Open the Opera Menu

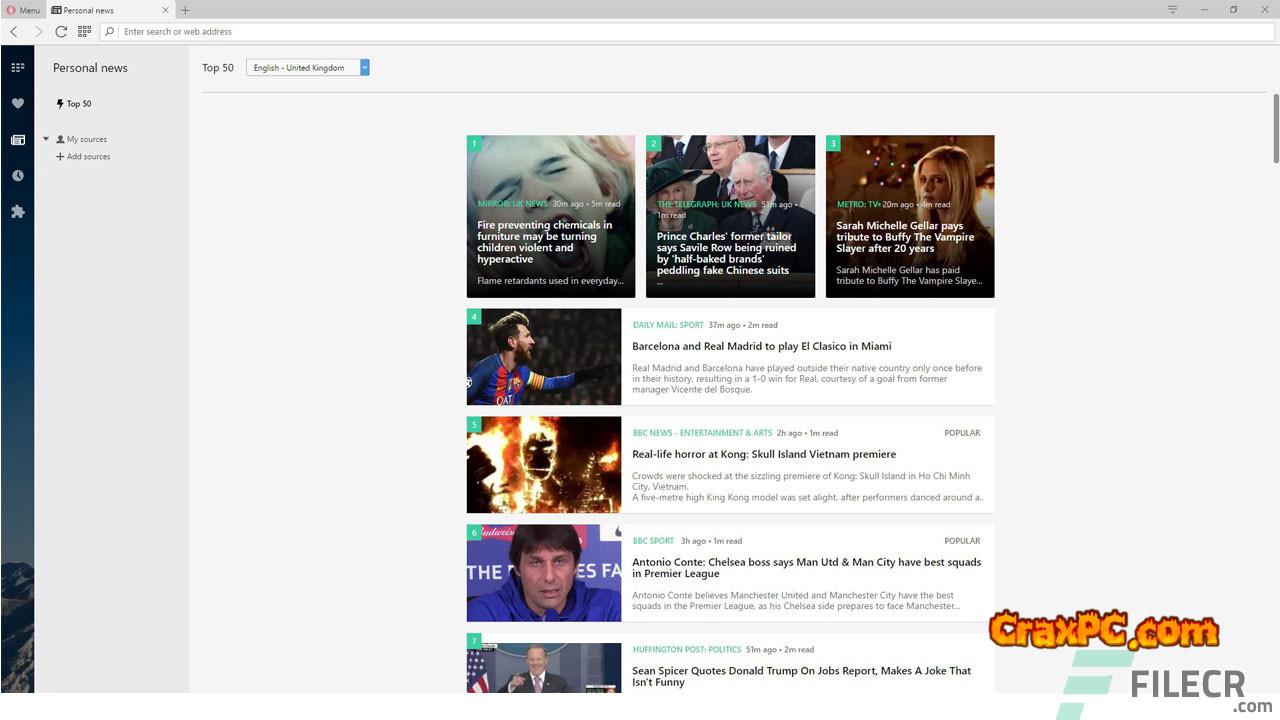click(23, 10)
